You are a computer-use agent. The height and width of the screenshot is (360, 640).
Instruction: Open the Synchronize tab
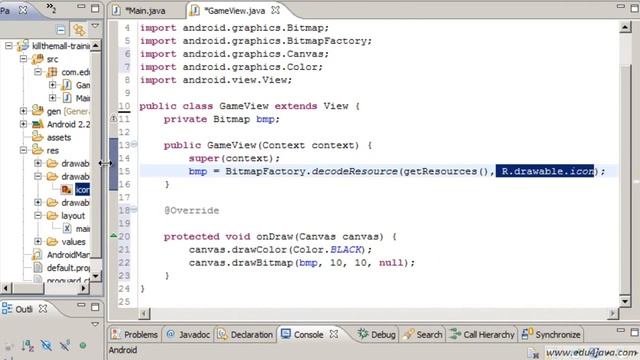pos(551,335)
